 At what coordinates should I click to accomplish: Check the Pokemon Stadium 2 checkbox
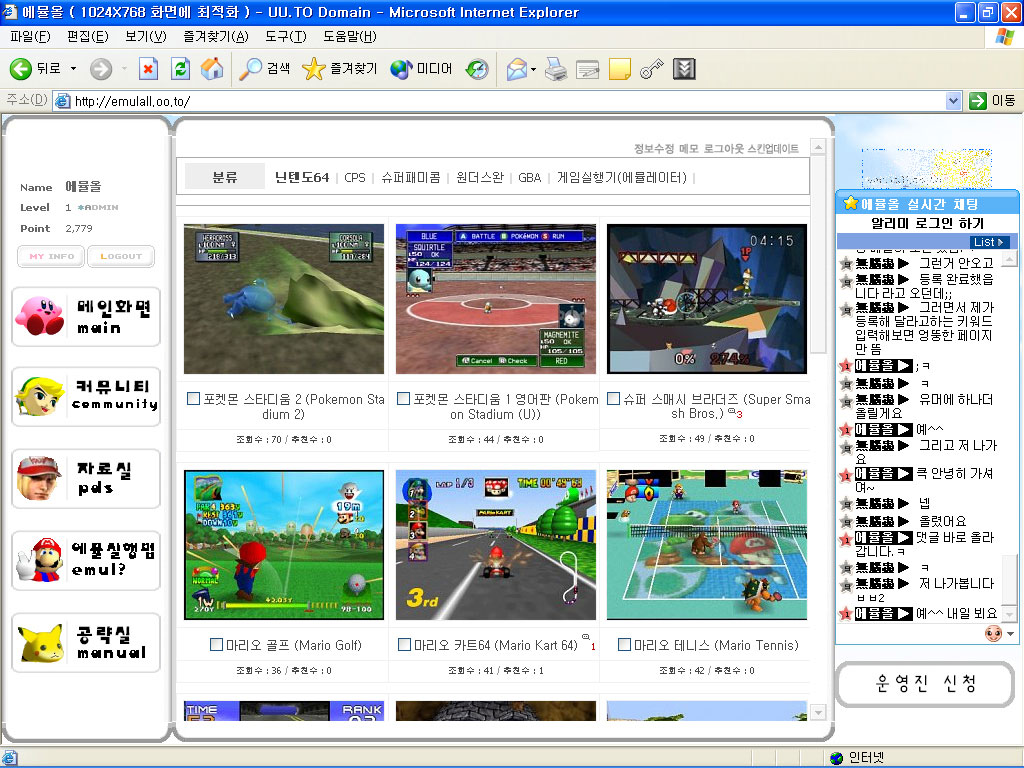194,399
